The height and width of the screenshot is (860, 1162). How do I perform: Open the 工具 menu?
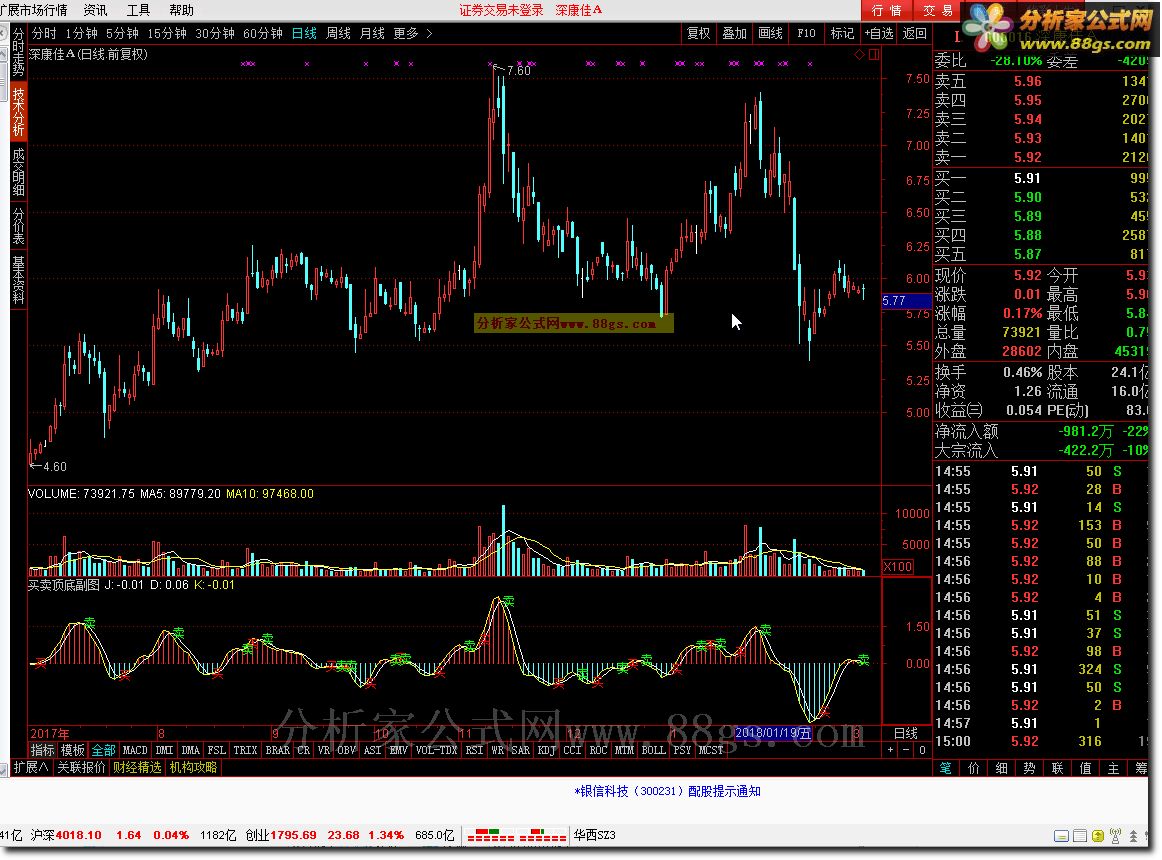click(138, 10)
